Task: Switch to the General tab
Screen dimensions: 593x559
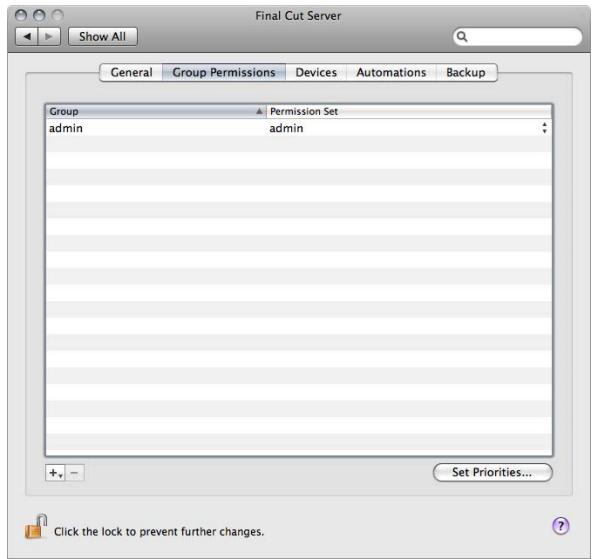Action: pos(131,72)
